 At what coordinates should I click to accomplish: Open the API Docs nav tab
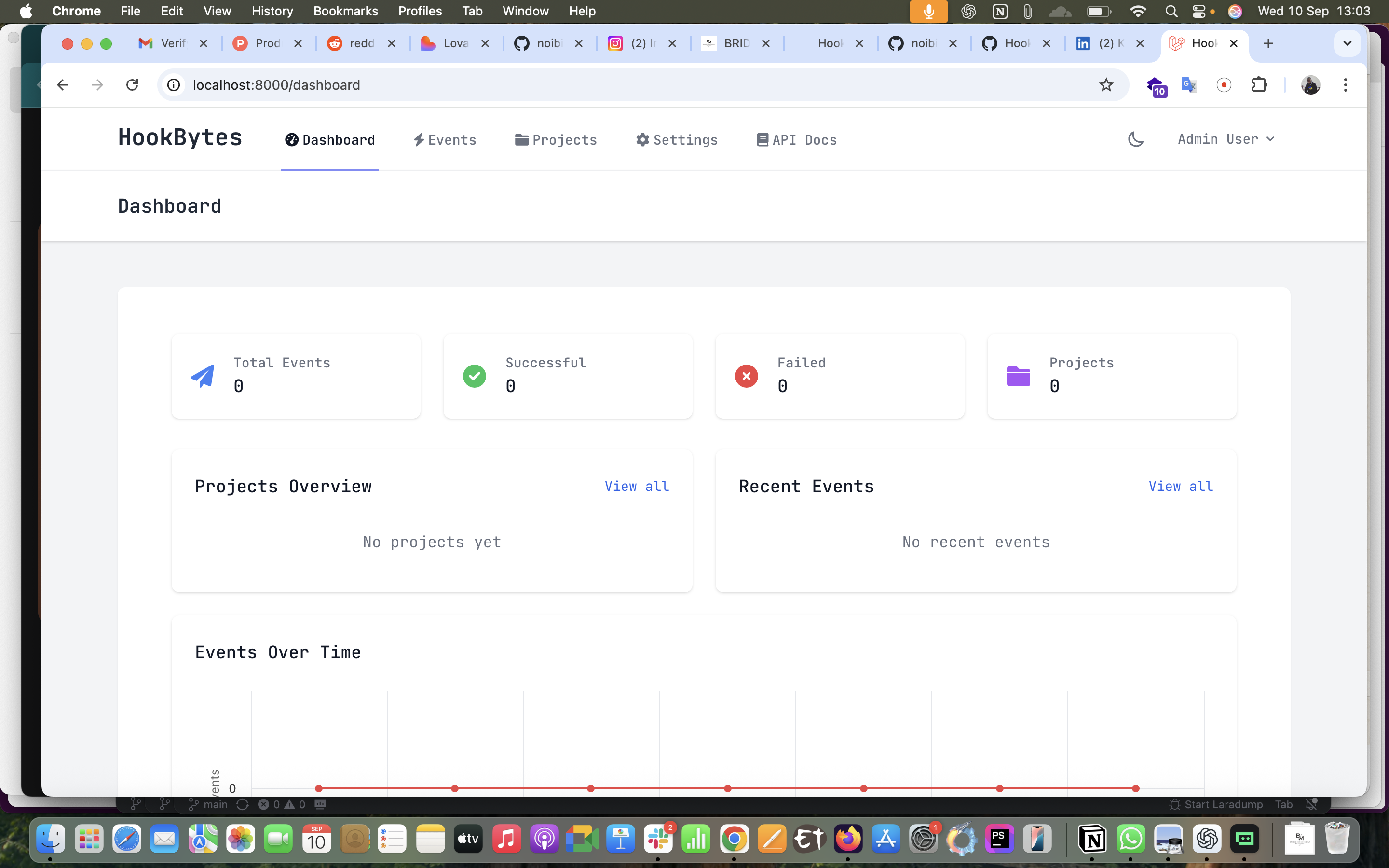[797, 140]
